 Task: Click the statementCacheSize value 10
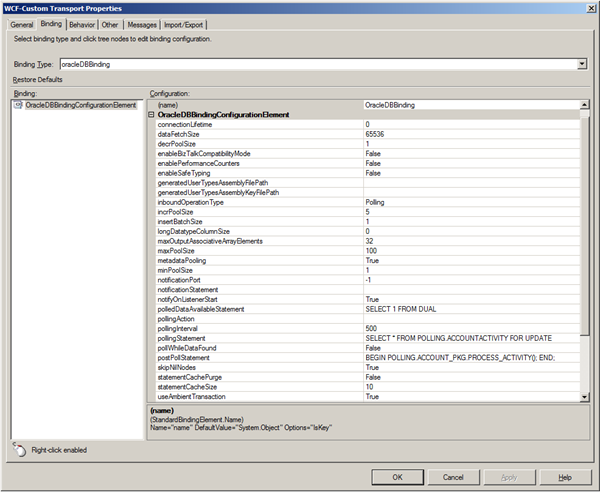point(471,387)
